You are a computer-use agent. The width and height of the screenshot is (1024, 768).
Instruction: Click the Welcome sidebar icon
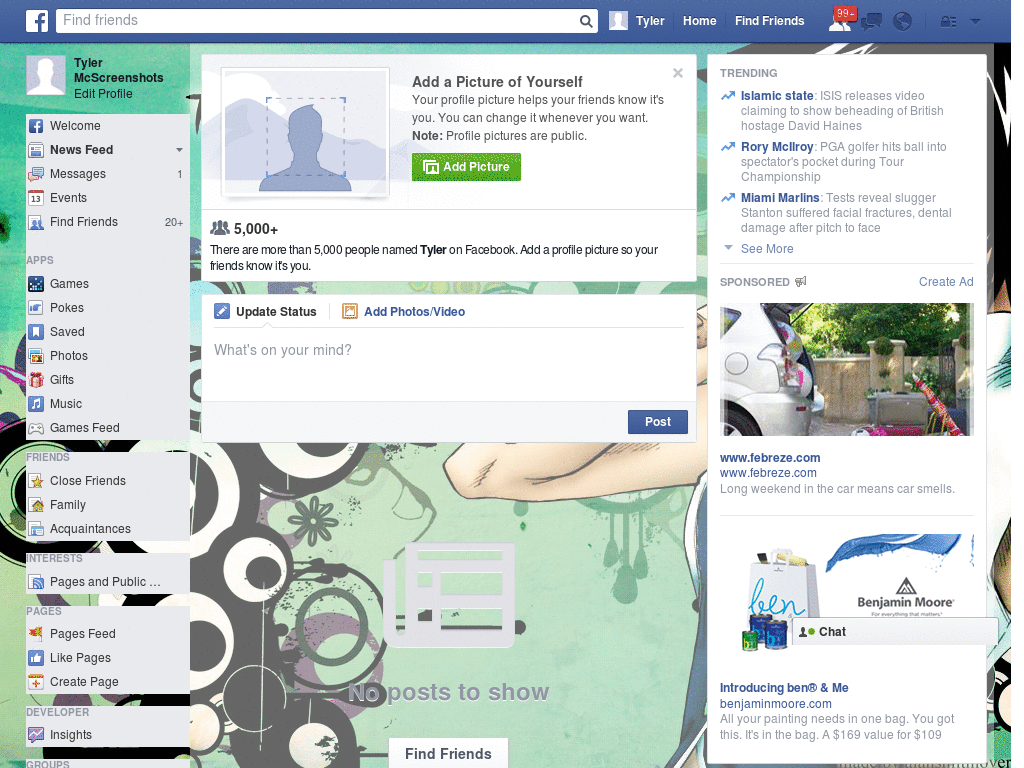36,126
